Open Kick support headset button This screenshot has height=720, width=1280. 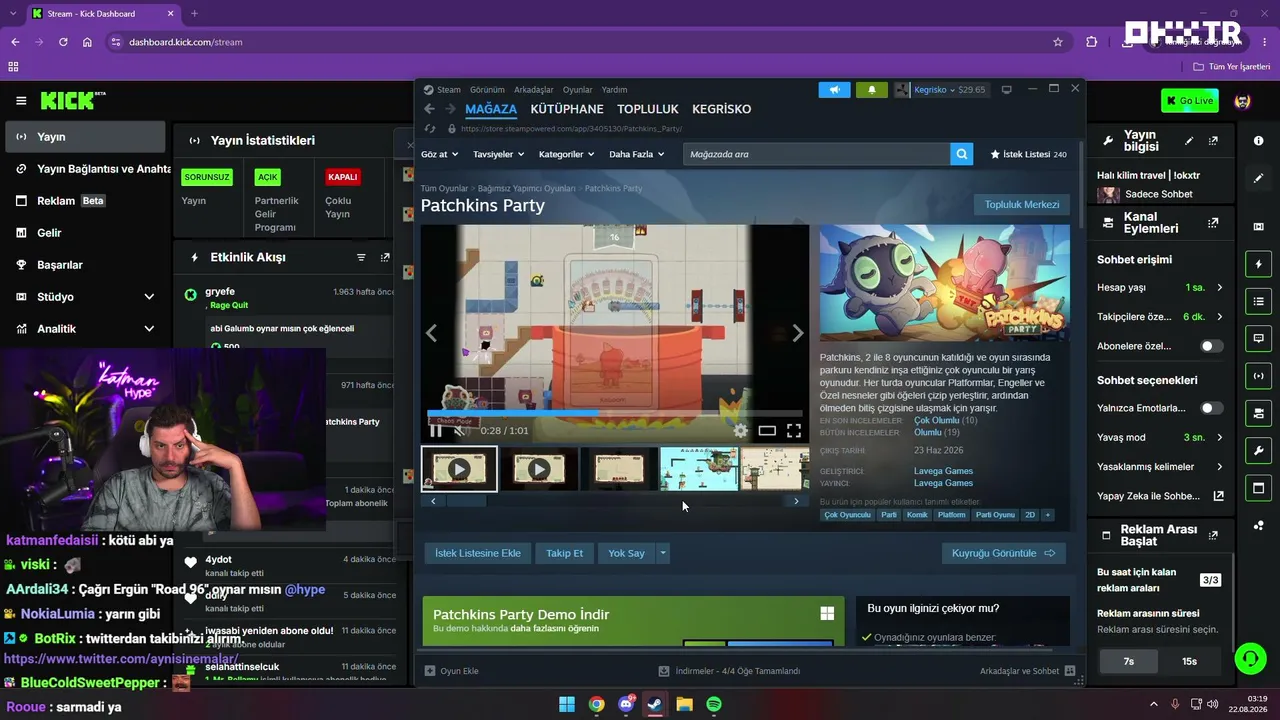[x=1250, y=658]
